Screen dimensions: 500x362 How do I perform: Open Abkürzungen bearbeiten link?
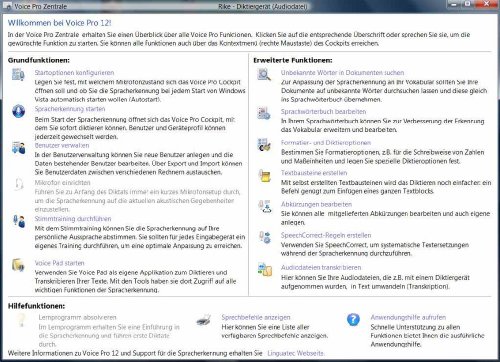coord(316,204)
